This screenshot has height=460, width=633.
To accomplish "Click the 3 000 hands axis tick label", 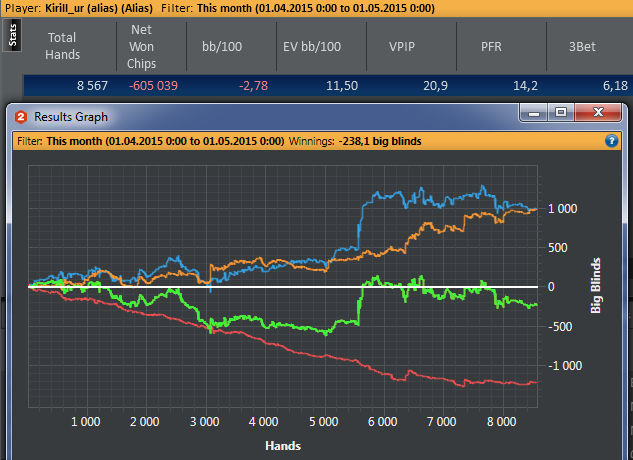I will [204, 422].
